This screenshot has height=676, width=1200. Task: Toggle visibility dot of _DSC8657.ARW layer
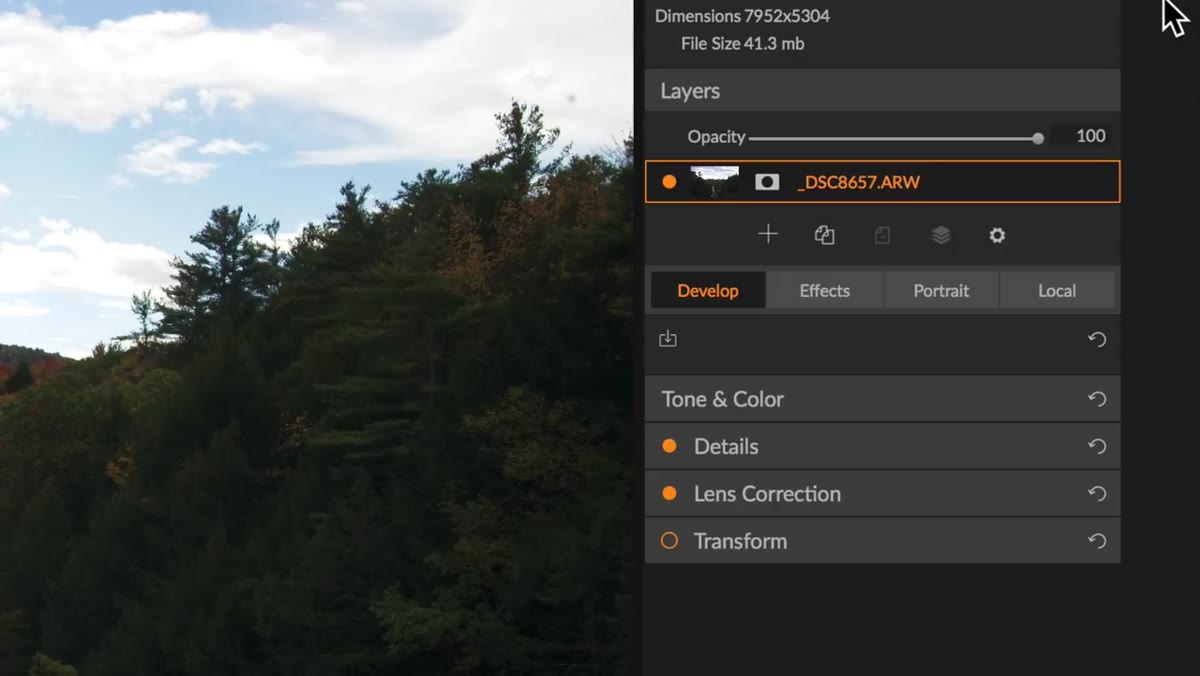[x=669, y=182]
